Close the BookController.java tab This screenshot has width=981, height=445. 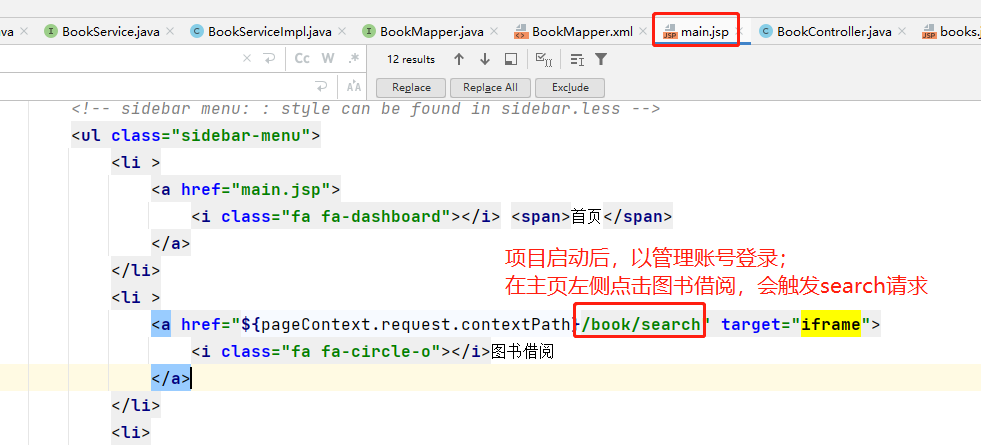click(902, 31)
